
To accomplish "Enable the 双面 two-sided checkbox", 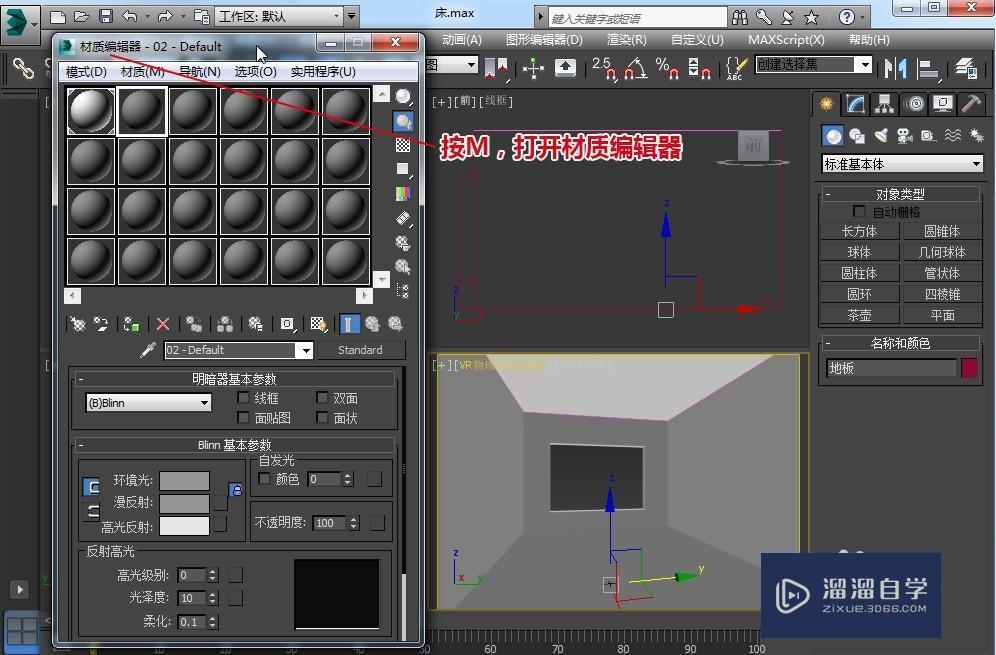I will point(322,398).
